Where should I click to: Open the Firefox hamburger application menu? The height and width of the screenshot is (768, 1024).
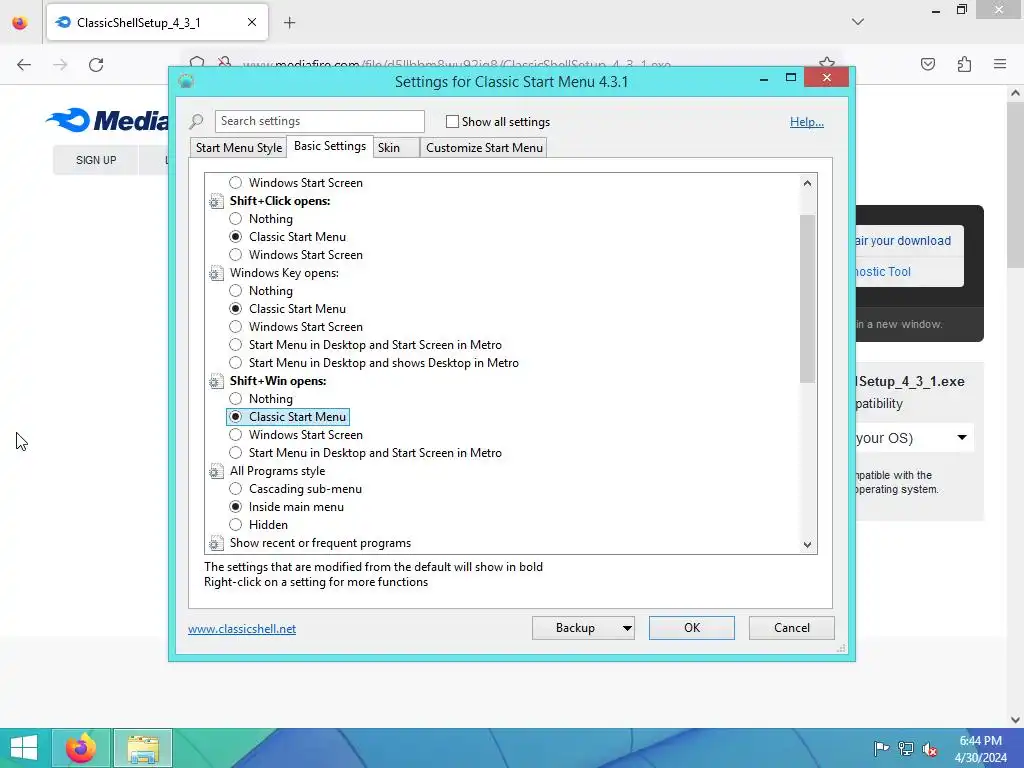pos(1000,64)
